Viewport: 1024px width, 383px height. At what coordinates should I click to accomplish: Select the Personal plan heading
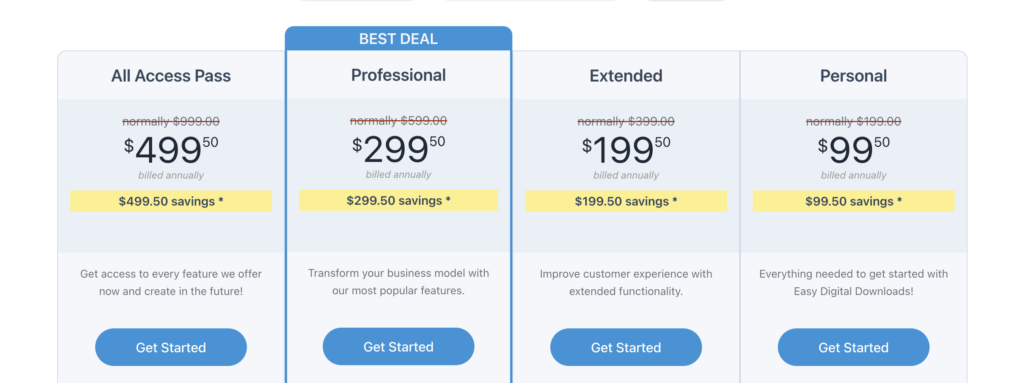tap(854, 76)
